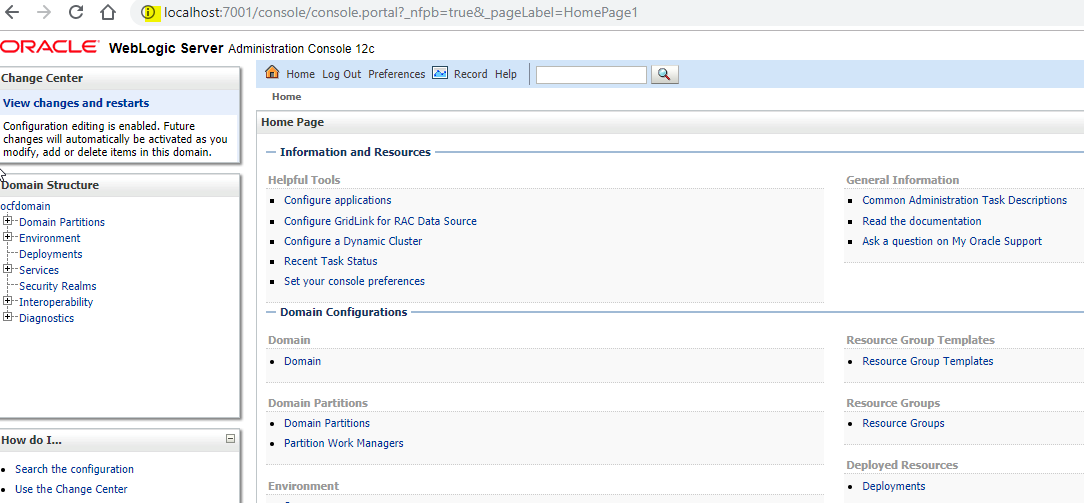Open Set your console preferences link

tap(355, 281)
